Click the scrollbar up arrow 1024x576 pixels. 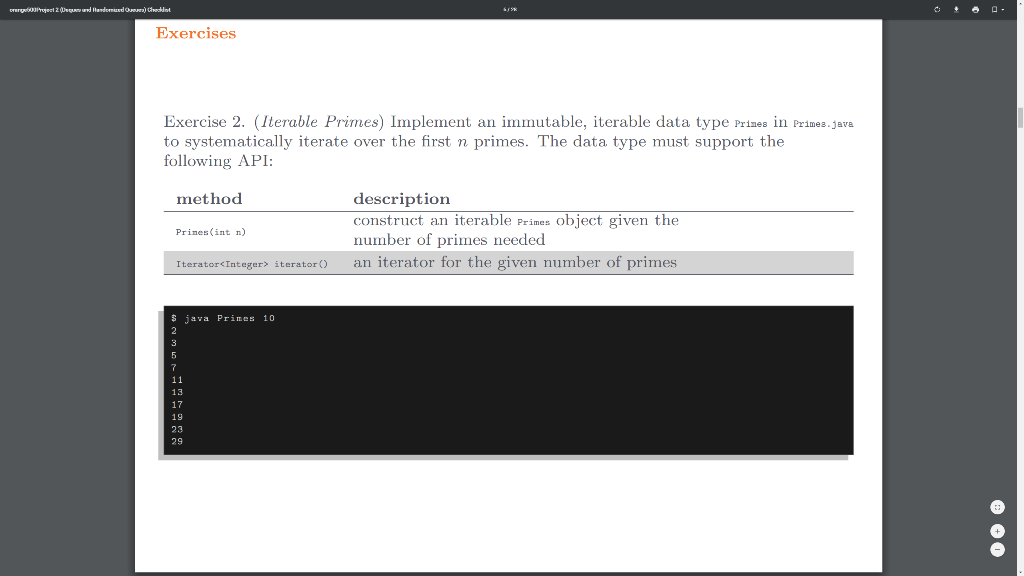tap(1019, 4)
